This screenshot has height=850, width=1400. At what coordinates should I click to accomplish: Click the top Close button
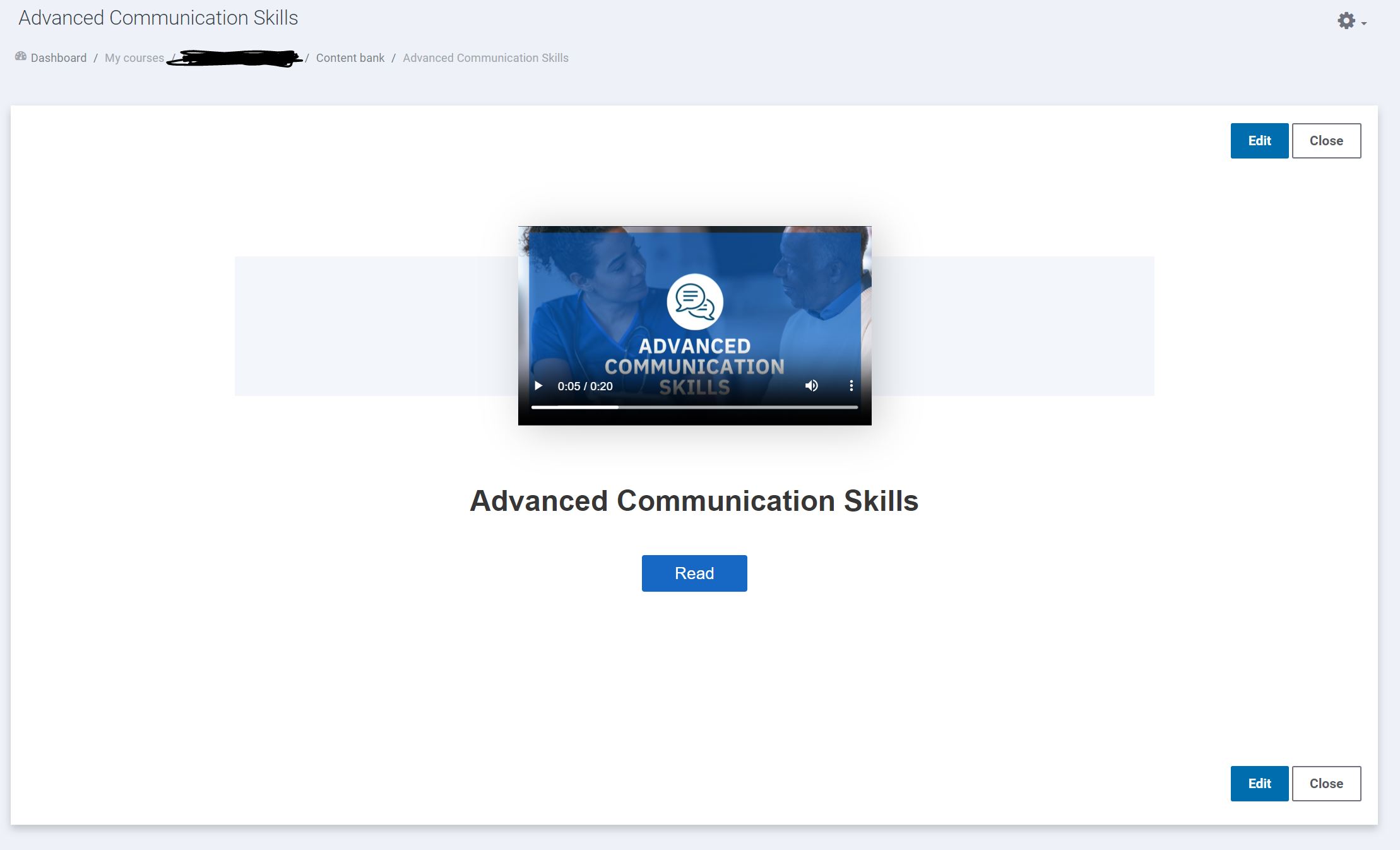pyautogui.click(x=1326, y=141)
